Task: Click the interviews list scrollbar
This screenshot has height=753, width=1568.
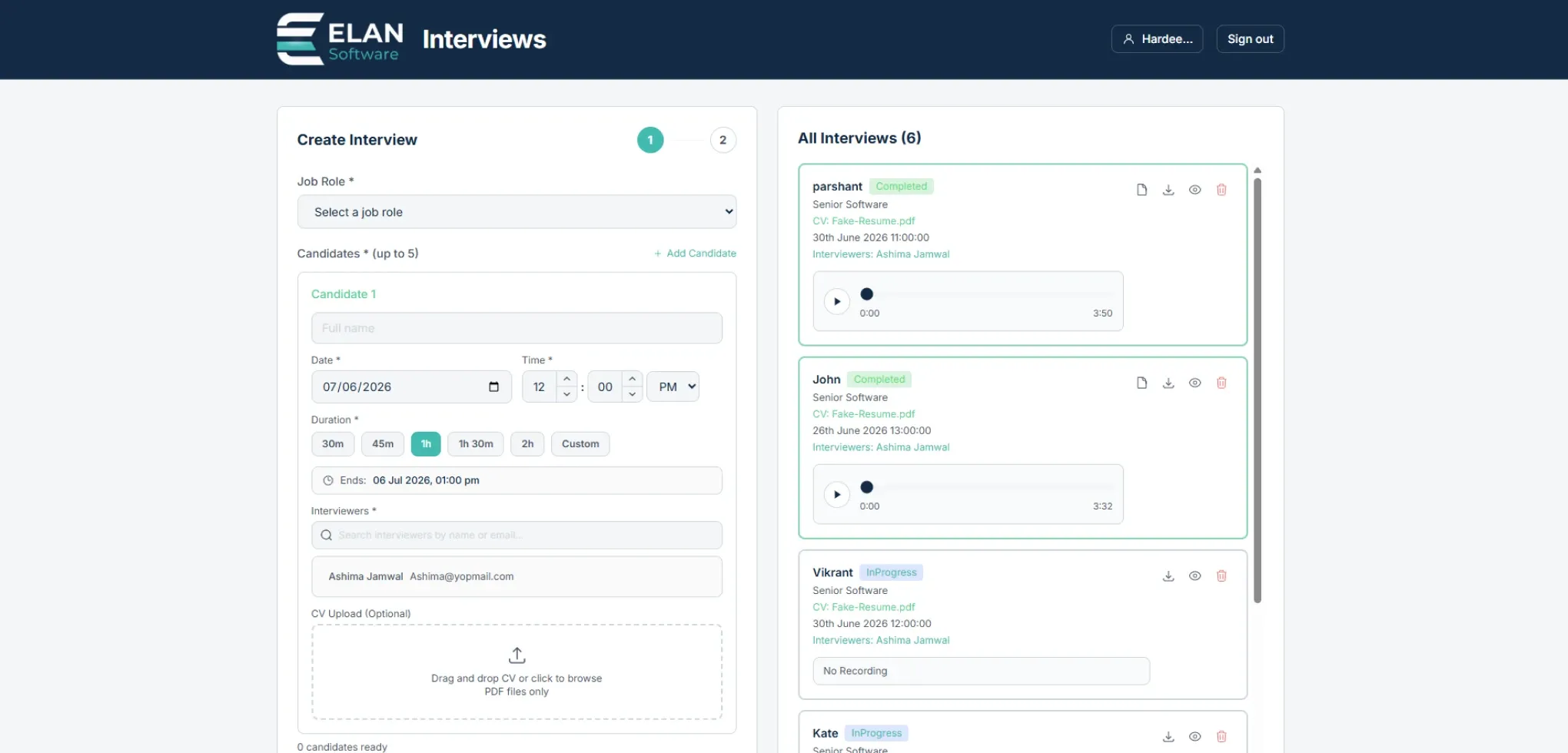Action: coord(1257,390)
